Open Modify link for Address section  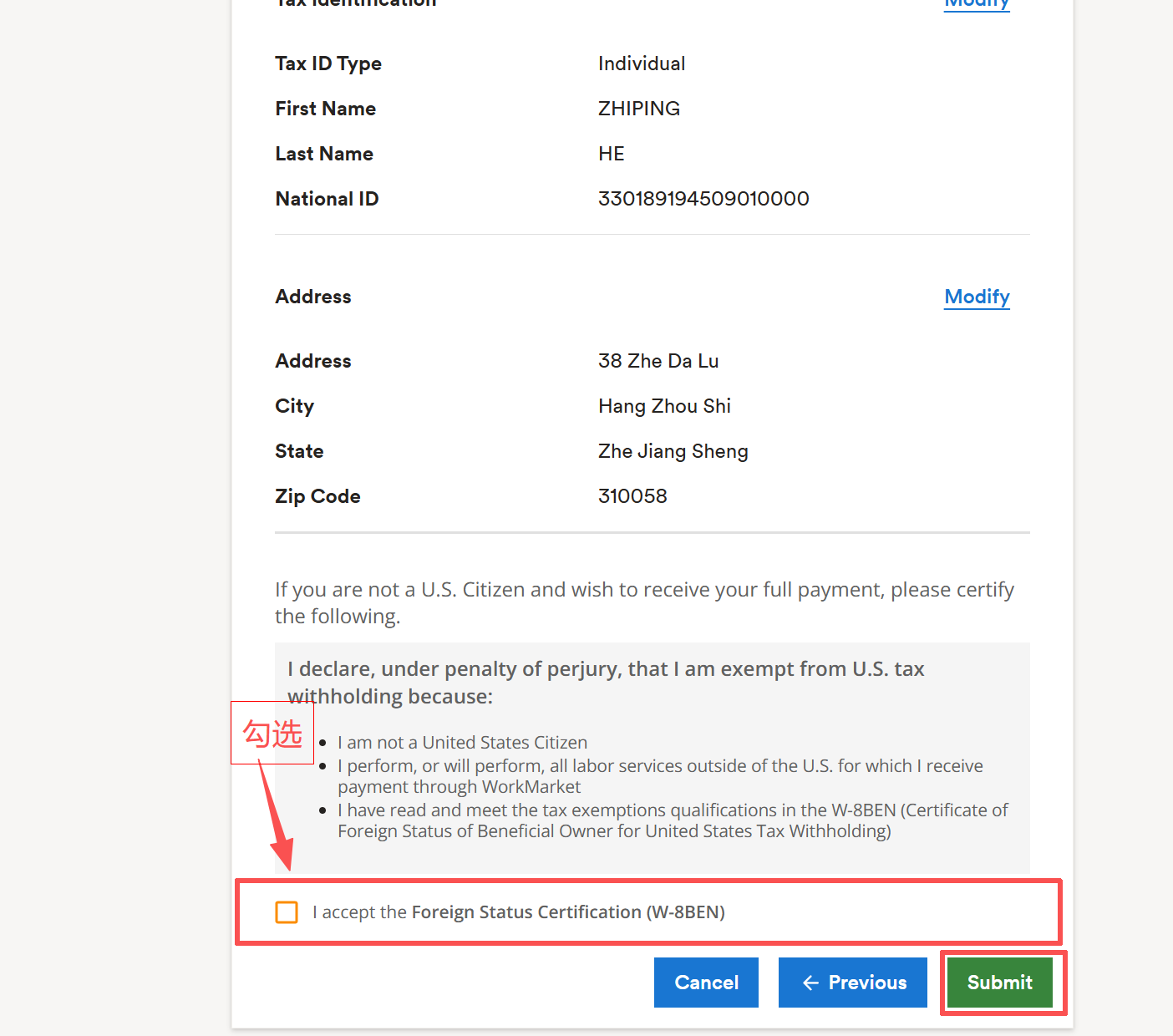click(x=977, y=297)
